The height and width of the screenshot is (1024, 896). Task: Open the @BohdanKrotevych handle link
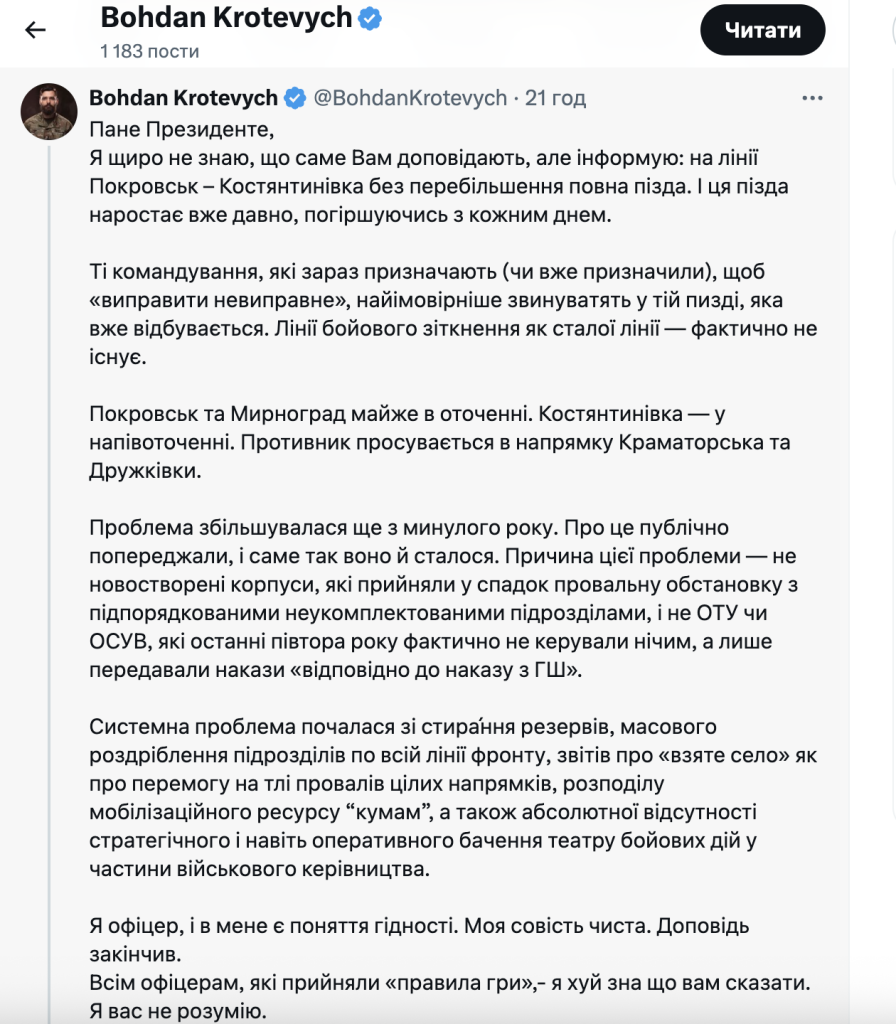410,98
